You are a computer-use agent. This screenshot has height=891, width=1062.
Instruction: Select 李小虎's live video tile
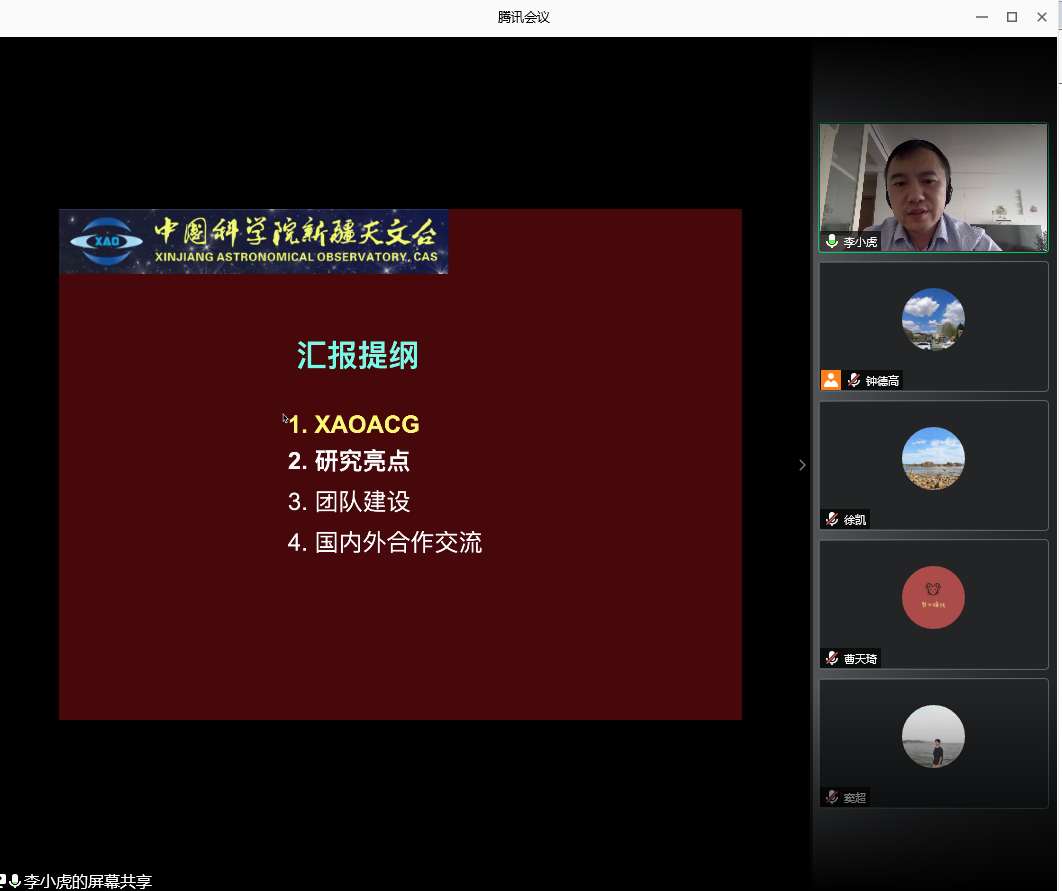932,187
